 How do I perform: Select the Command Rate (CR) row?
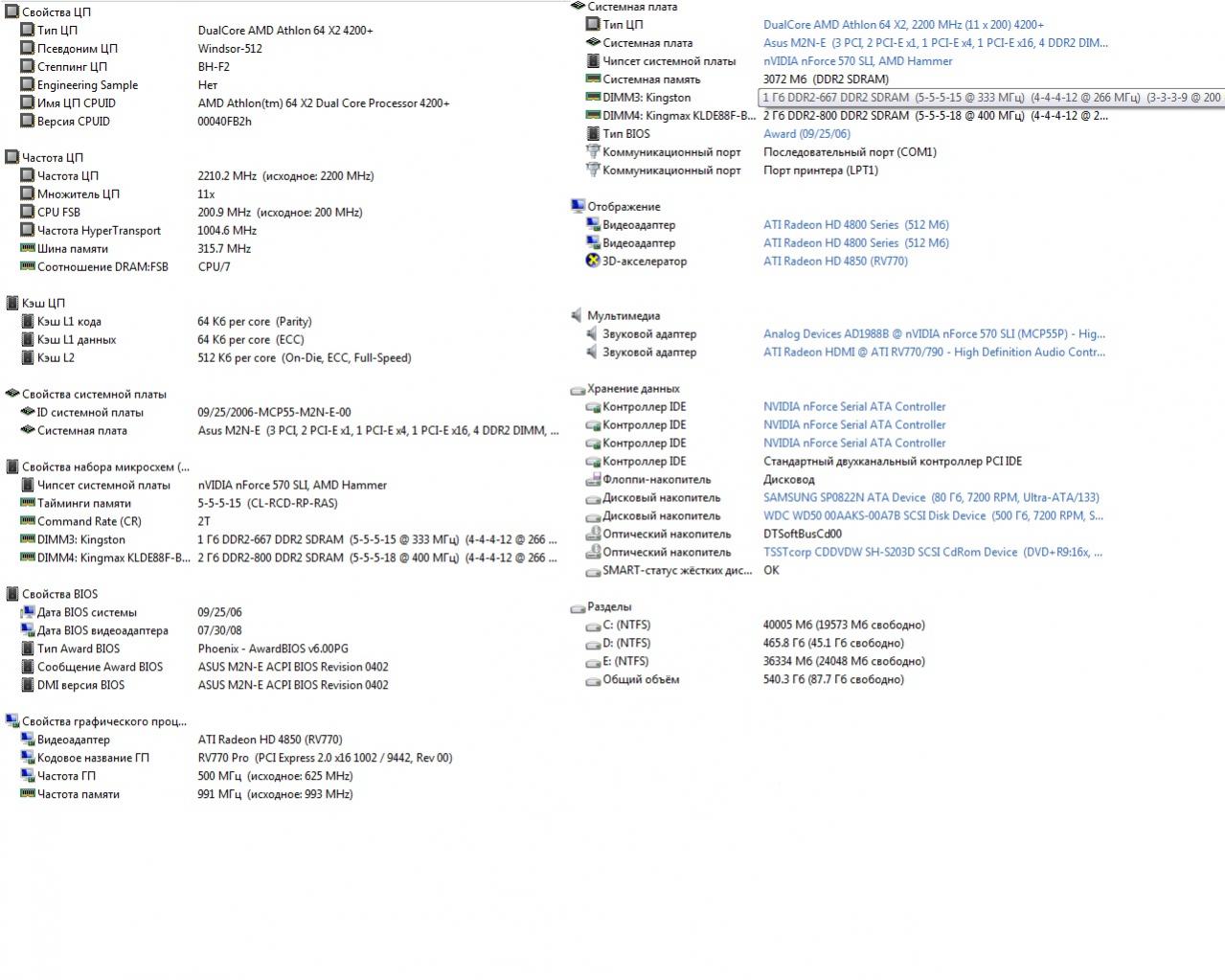pos(89,521)
